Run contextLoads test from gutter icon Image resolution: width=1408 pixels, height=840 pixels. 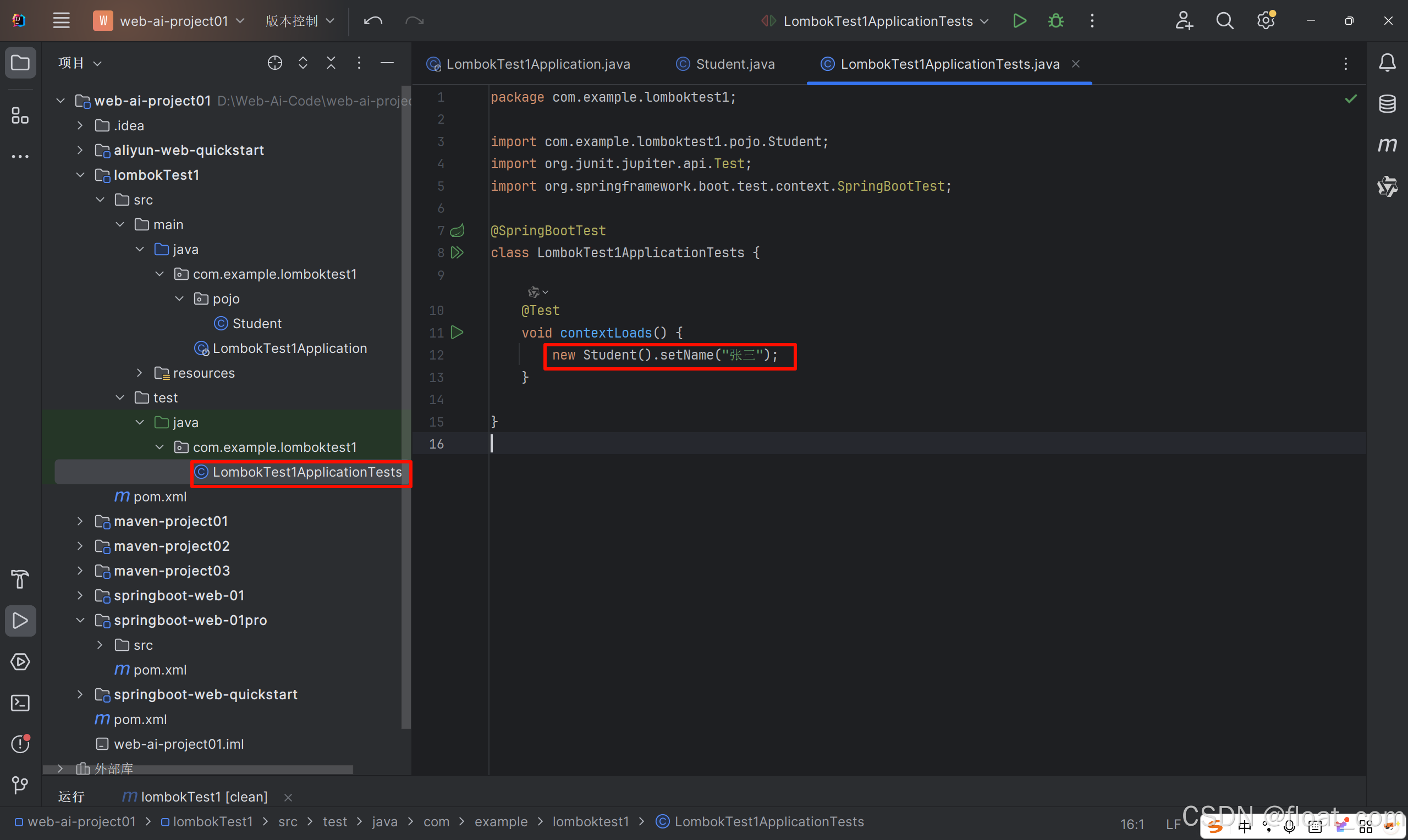pyautogui.click(x=457, y=332)
